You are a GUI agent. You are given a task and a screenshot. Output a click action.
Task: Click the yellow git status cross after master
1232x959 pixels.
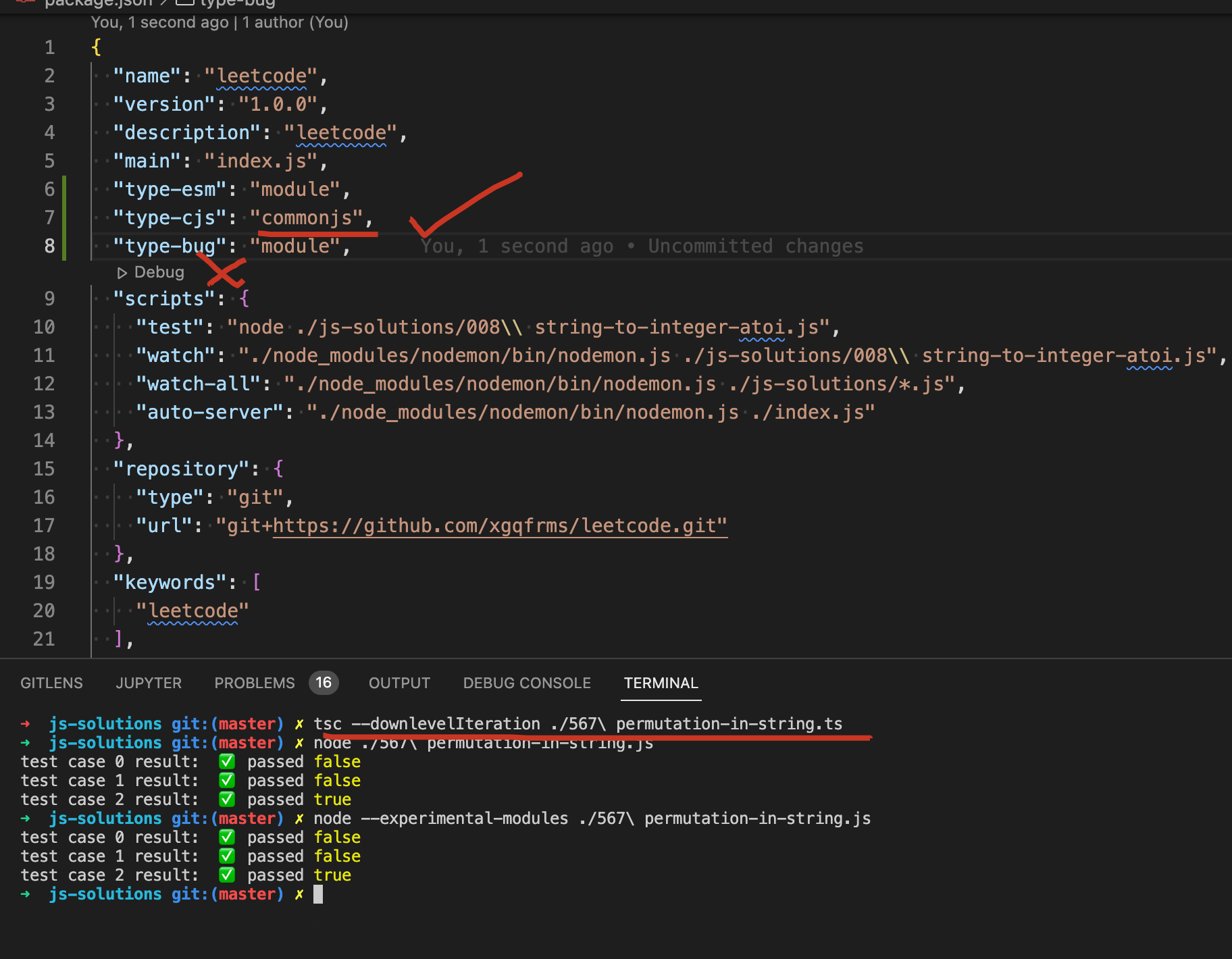tap(299, 723)
